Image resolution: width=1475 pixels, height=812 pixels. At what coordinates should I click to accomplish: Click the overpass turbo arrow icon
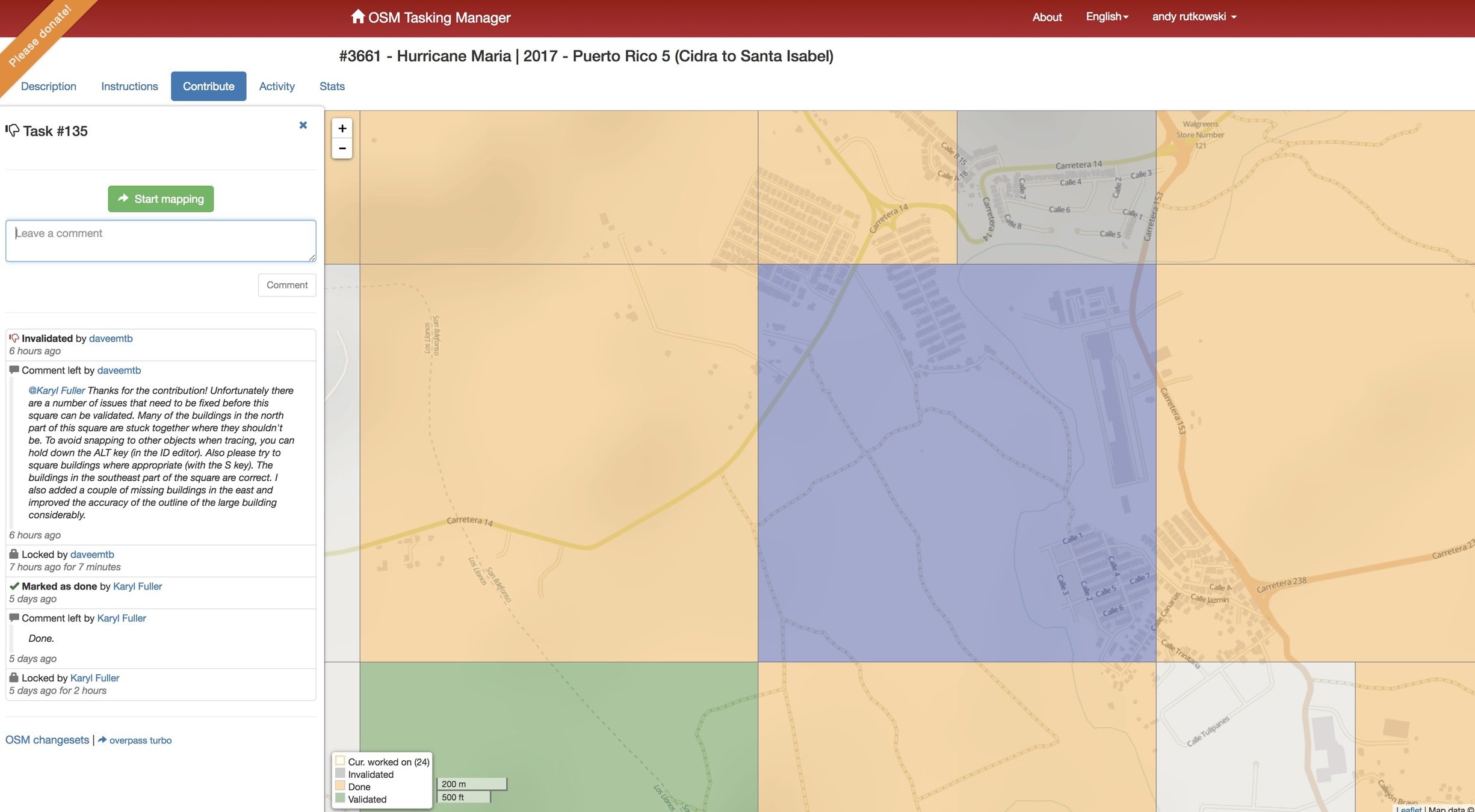point(102,740)
